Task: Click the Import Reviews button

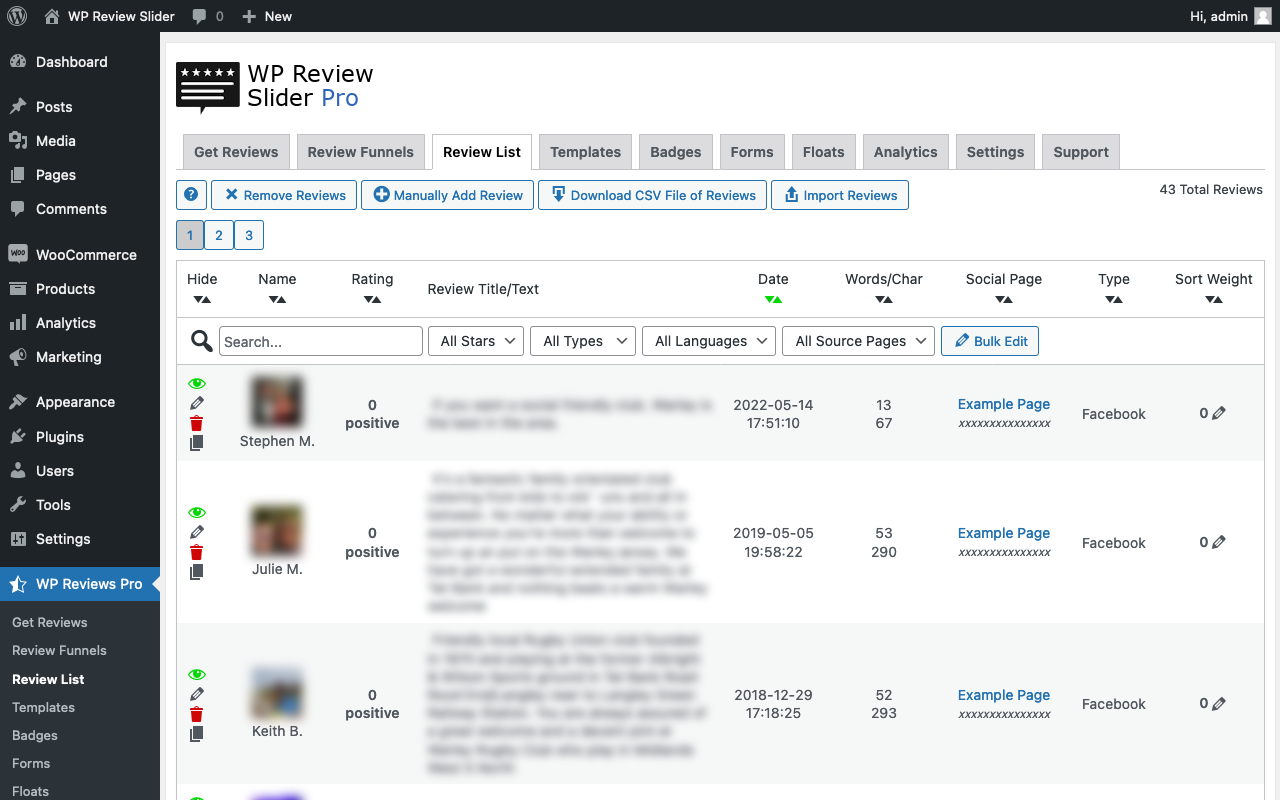Action: (x=840, y=195)
